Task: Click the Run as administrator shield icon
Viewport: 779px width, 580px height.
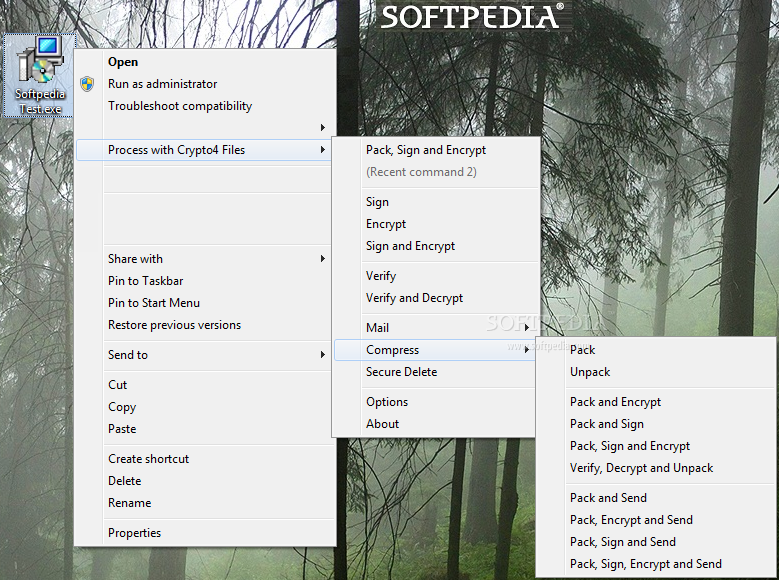Action: (x=87, y=84)
